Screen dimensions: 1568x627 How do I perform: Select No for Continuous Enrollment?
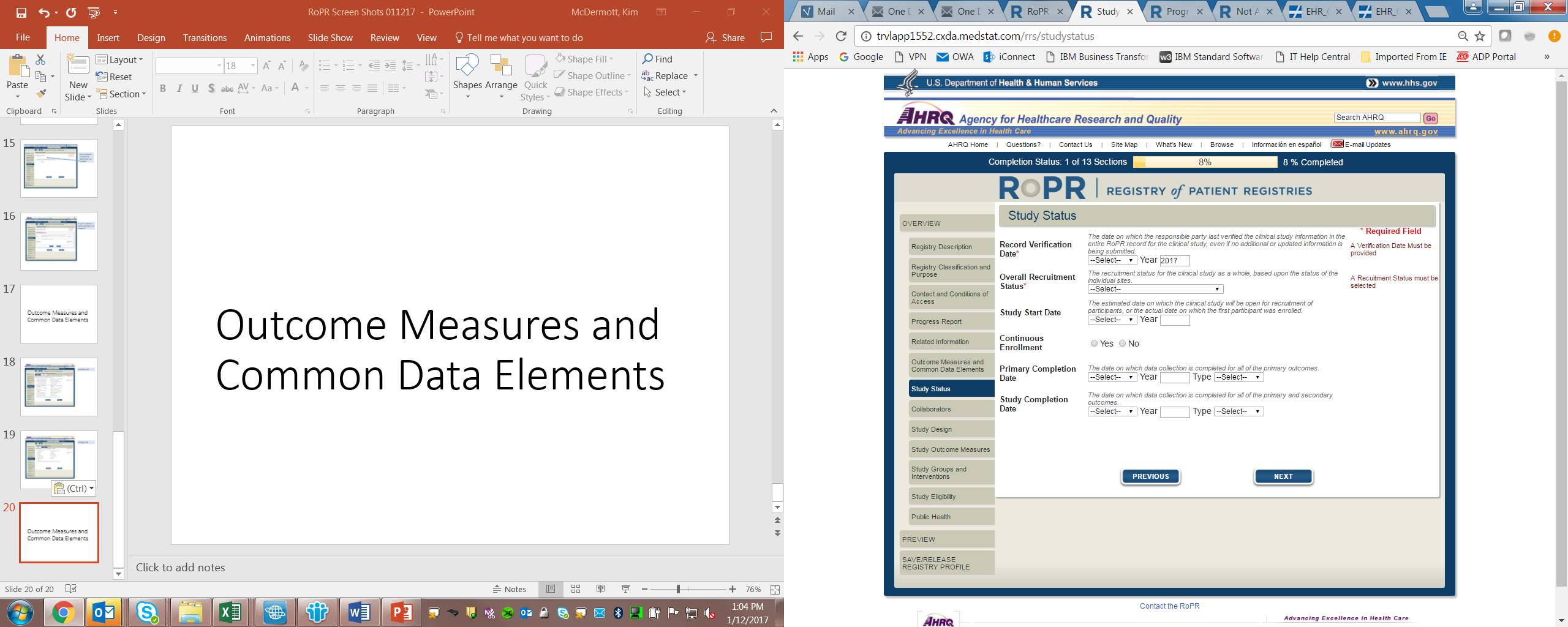click(1122, 344)
